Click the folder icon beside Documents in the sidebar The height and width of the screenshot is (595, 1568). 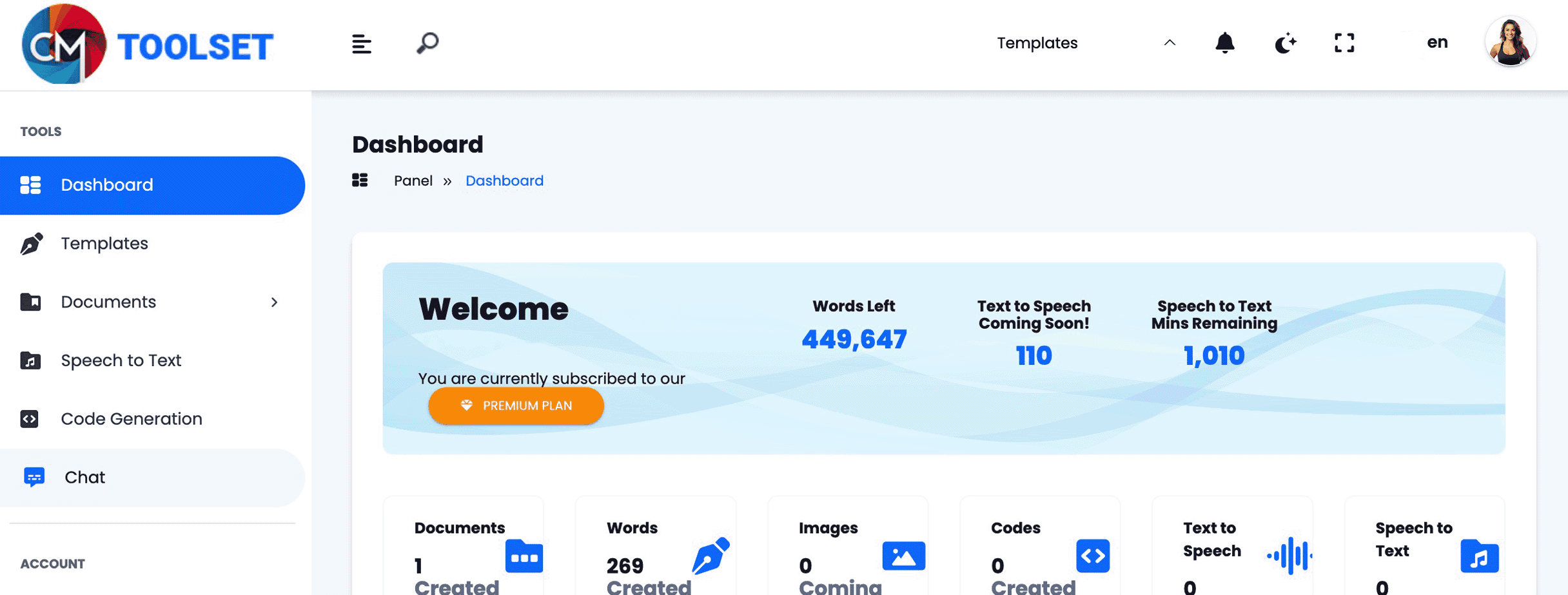click(x=30, y=302)
